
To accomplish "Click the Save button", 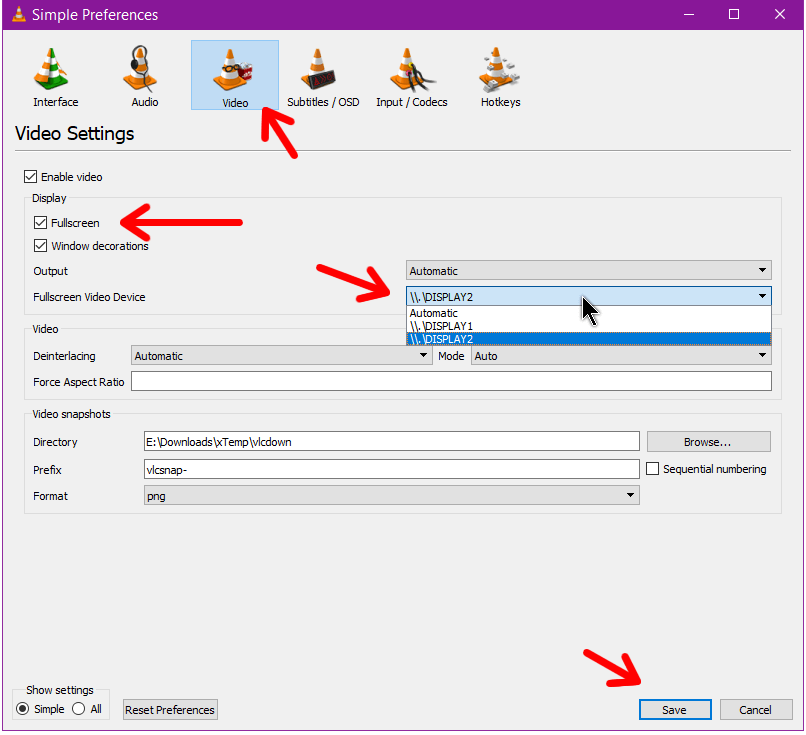I will coord(675,710).
